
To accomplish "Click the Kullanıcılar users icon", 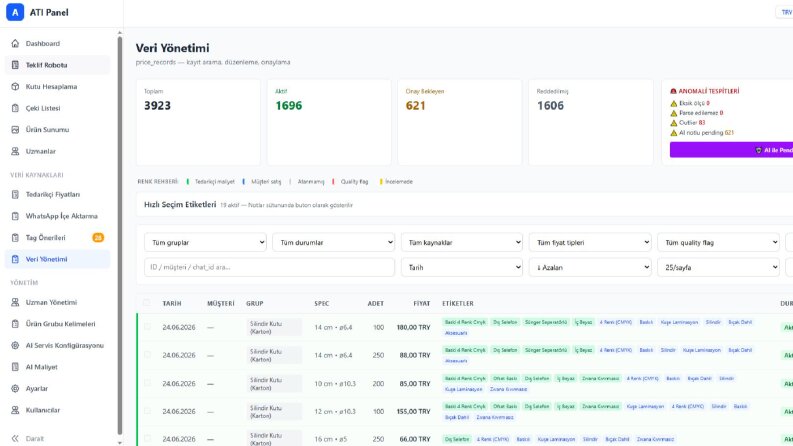I will [x=15, y=410].
